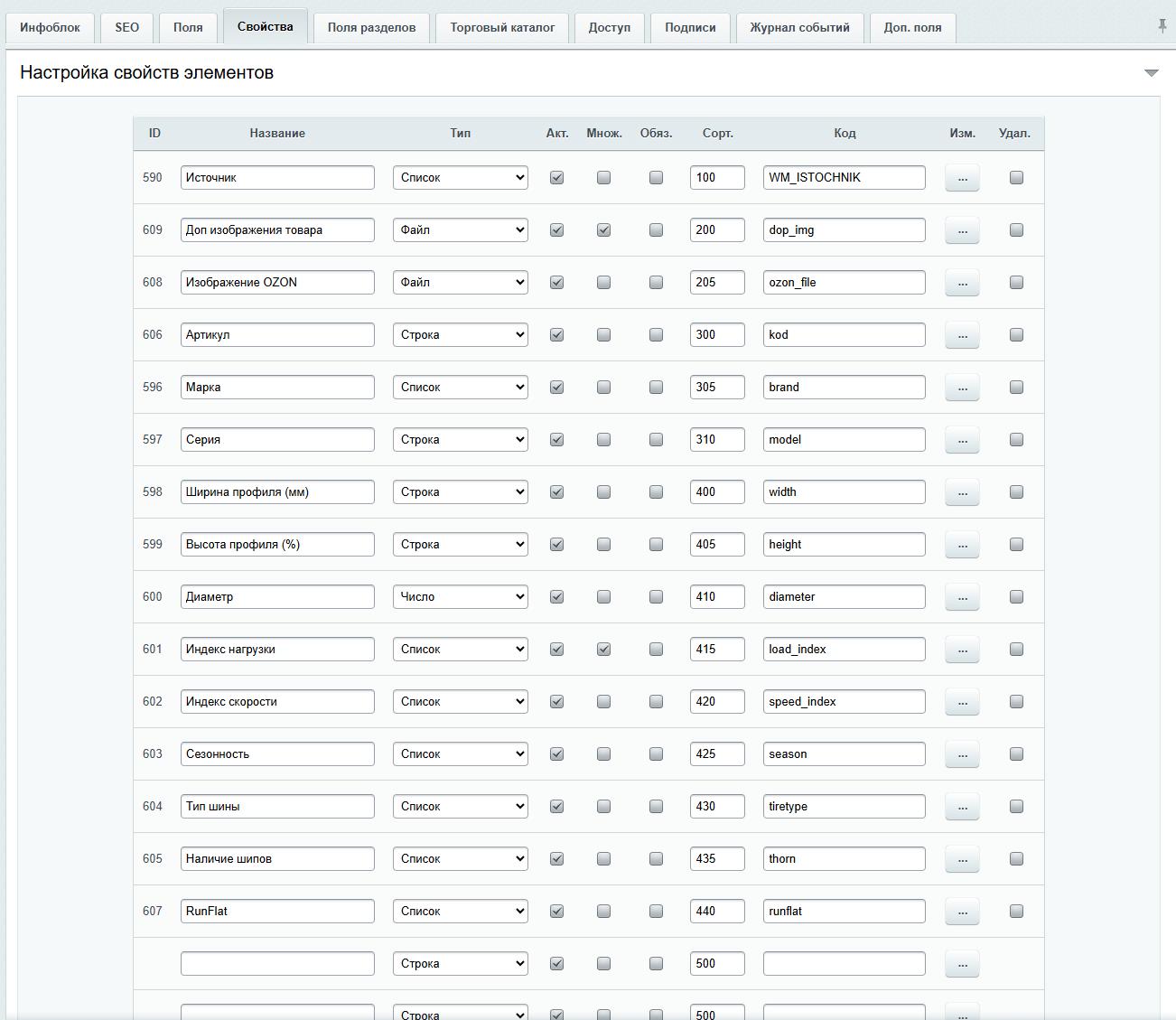The width and height of the screenshot is (1176, 1020).
Task: Open edit dialog for Сезонность property
Action: pos(962,754)
